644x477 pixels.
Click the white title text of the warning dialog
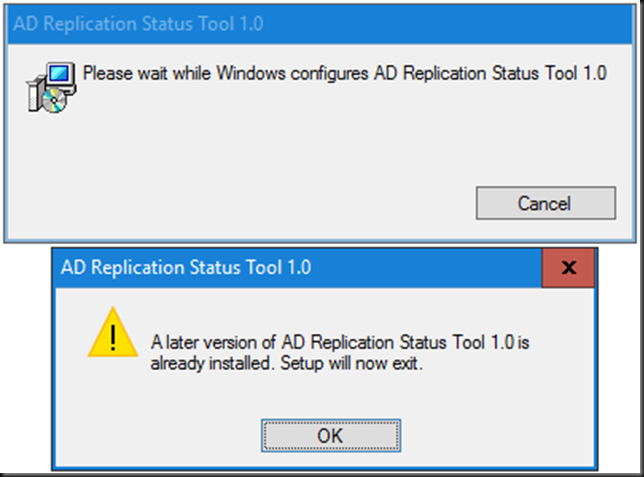click(x=186, y=267)
